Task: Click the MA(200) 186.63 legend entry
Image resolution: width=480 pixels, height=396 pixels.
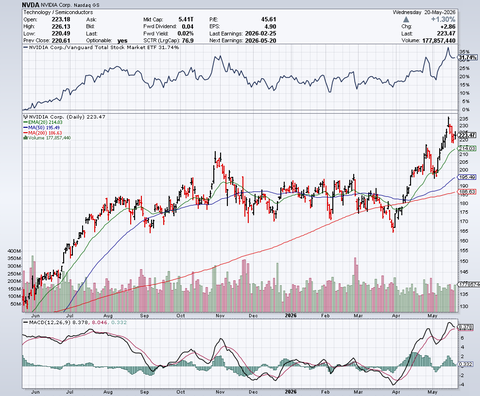Action: (43, 133)
